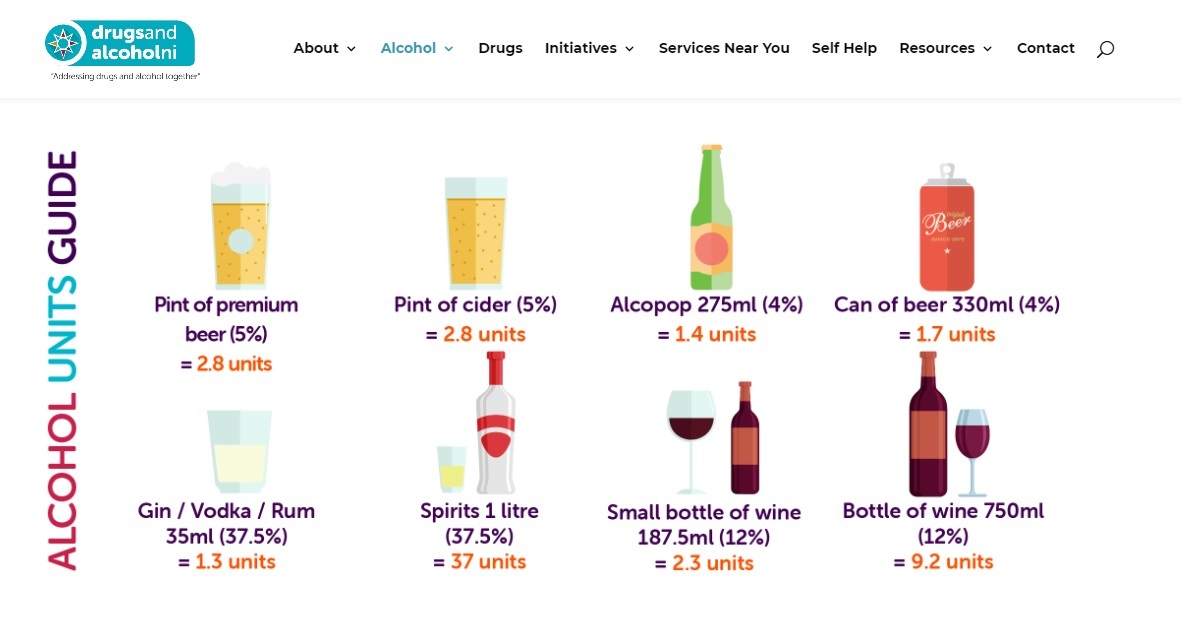Click the pint of premium beer glass image

240,226
